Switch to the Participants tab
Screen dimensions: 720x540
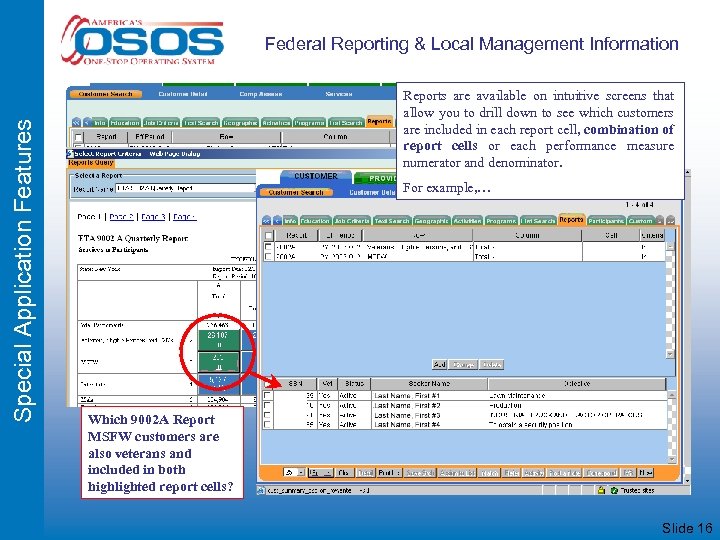click(x=607, y=221)
